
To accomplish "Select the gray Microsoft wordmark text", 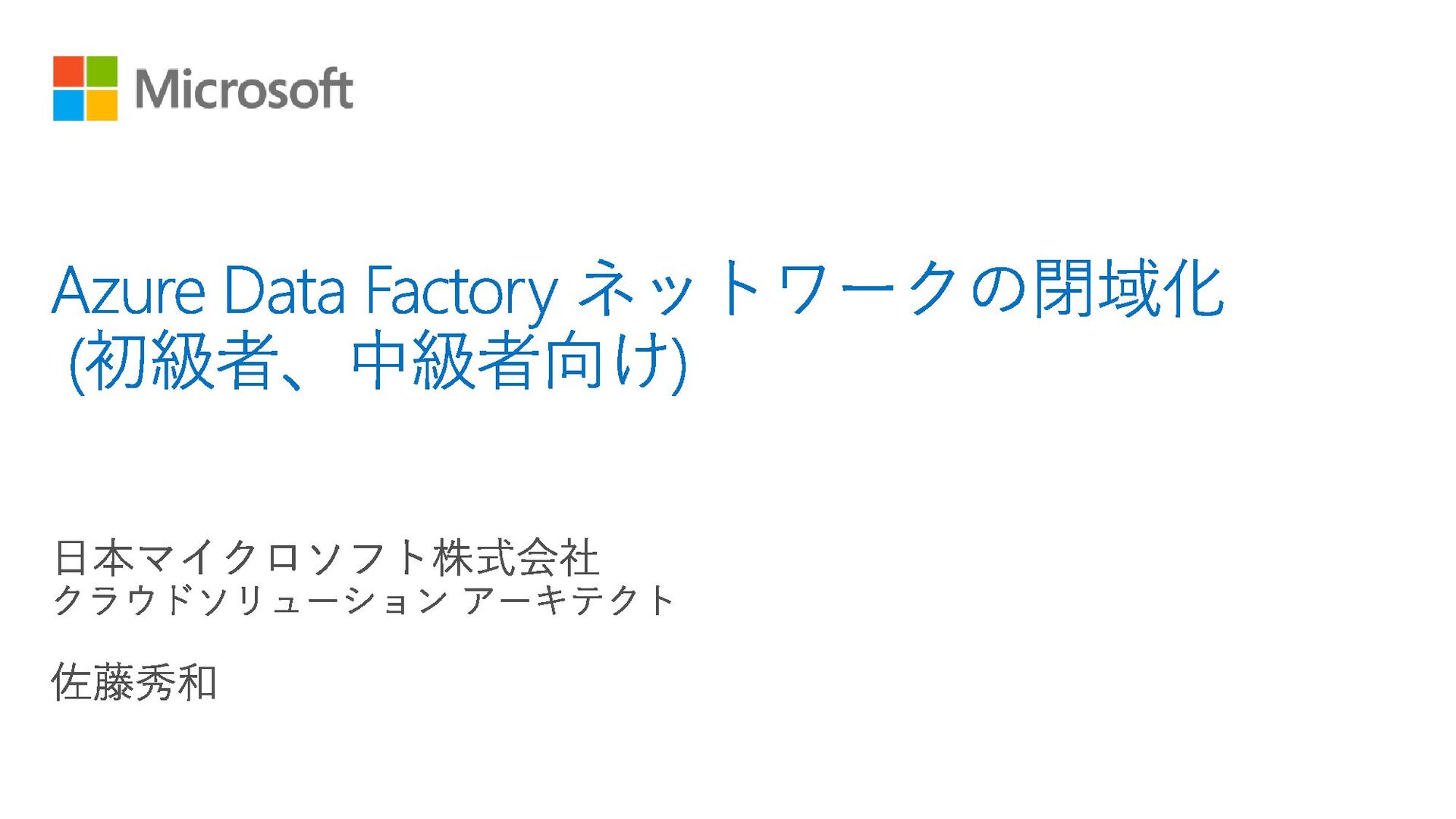I will tap(243, 89).
